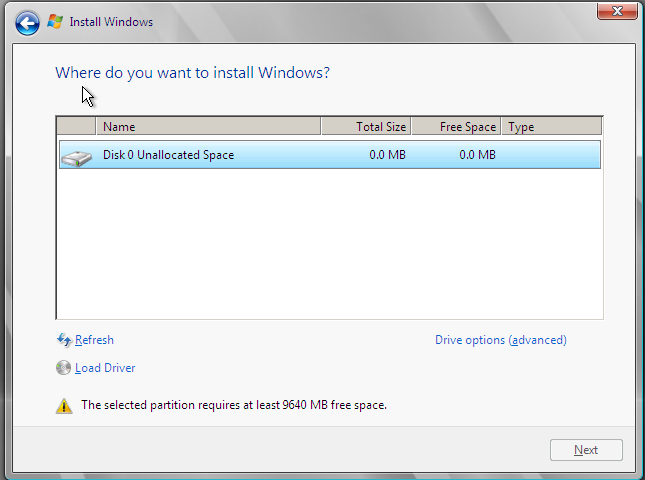Click the Refresh link
This screenshot has width=645, height=480.
click(x=94, y=340)
